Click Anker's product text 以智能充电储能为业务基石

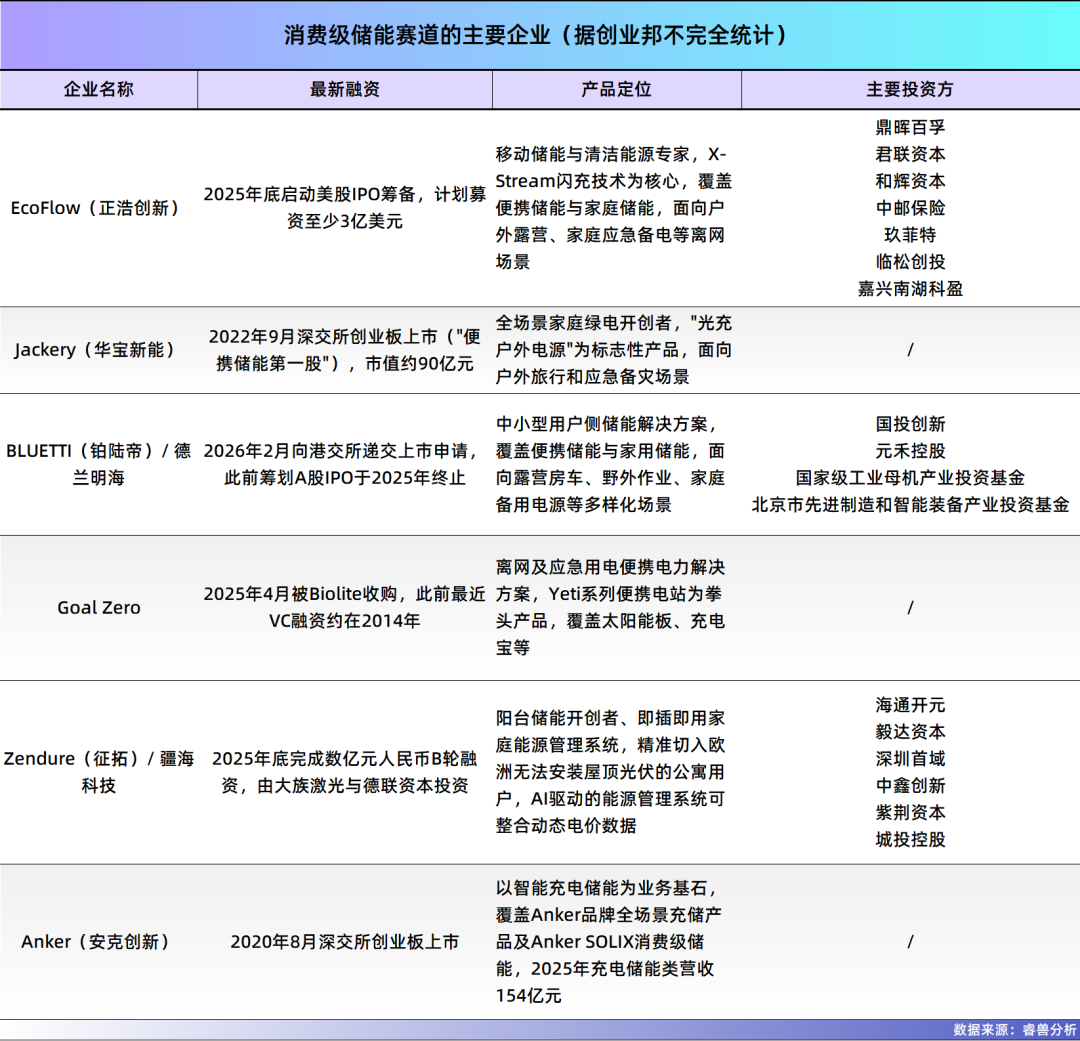pyautogui.click(x=601, y=888)
